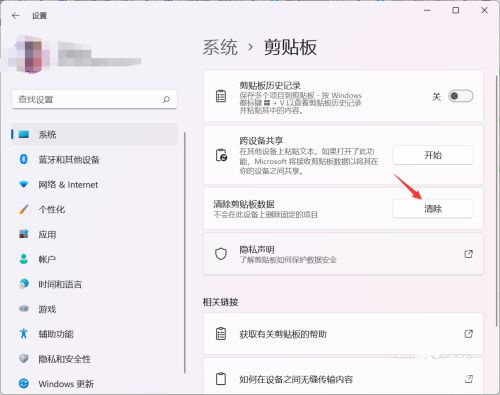Click the 剪贴板历史记录 title text
Image resolution: width=500 pixels, height=395 pixels.
point(270,85)
